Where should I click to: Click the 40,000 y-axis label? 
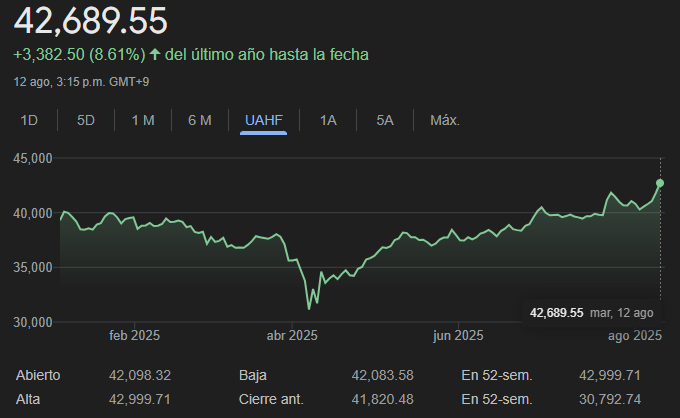click(33, 213)
